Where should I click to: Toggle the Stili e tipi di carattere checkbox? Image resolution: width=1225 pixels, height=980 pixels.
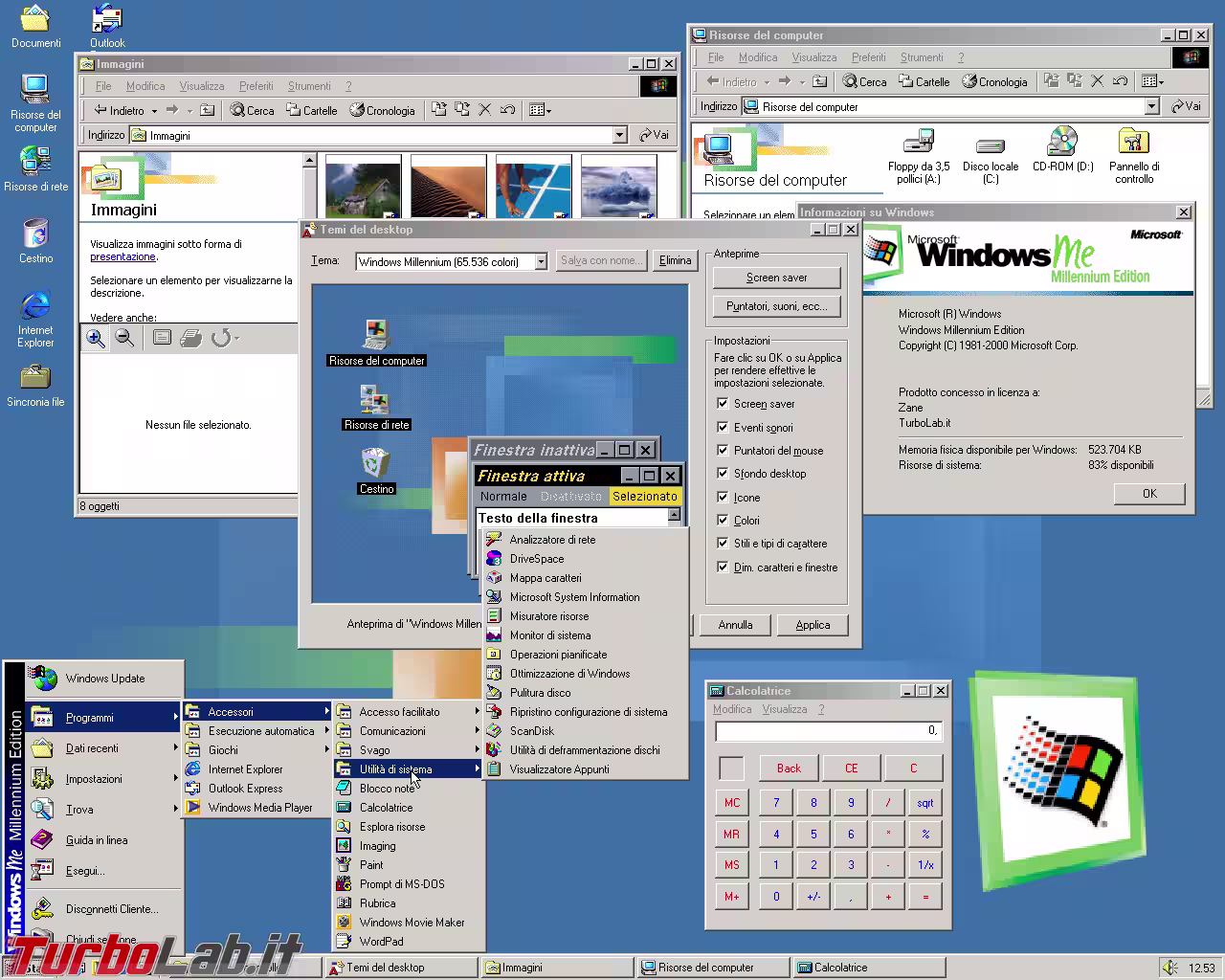[724, 543]
